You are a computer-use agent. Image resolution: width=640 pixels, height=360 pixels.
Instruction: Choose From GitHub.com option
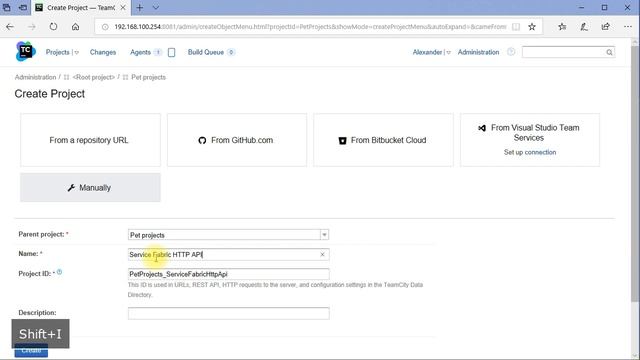point(237,140)
